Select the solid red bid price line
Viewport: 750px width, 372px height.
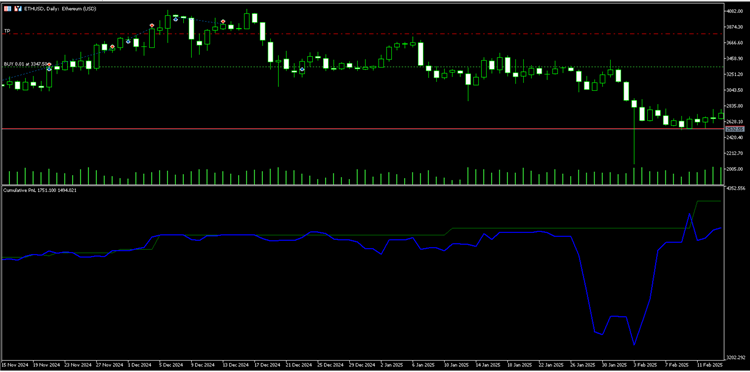click(x=364, y=129)
